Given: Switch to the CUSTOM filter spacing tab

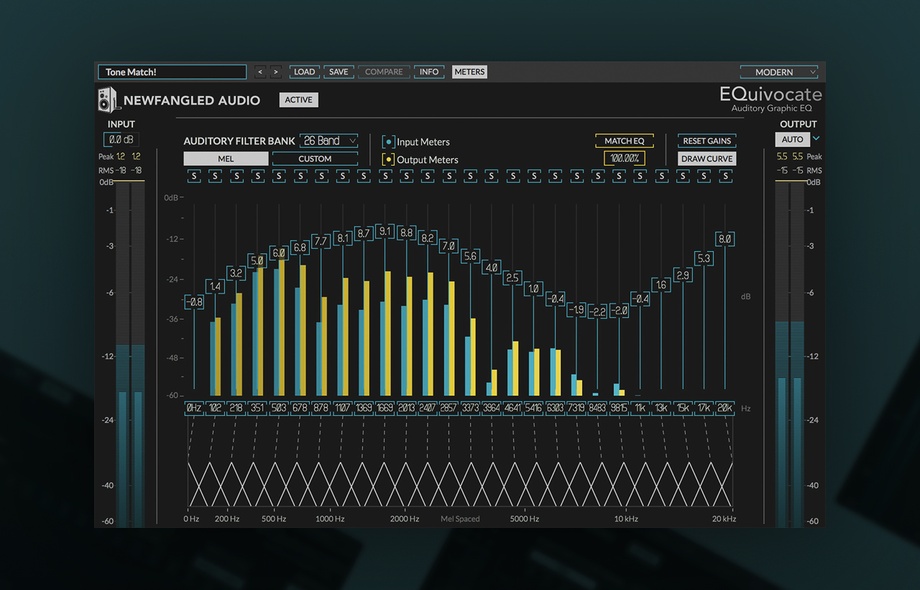Looking at the screenshot, I should point(315,159).
